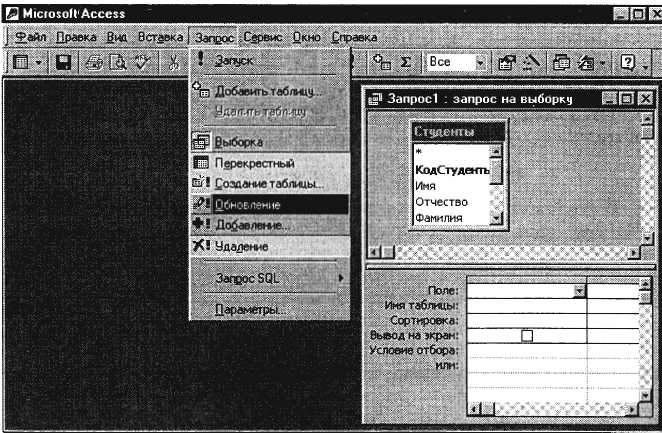Open the Properties toolbar icon
The image size is (662, 433).
coord(507,63)
